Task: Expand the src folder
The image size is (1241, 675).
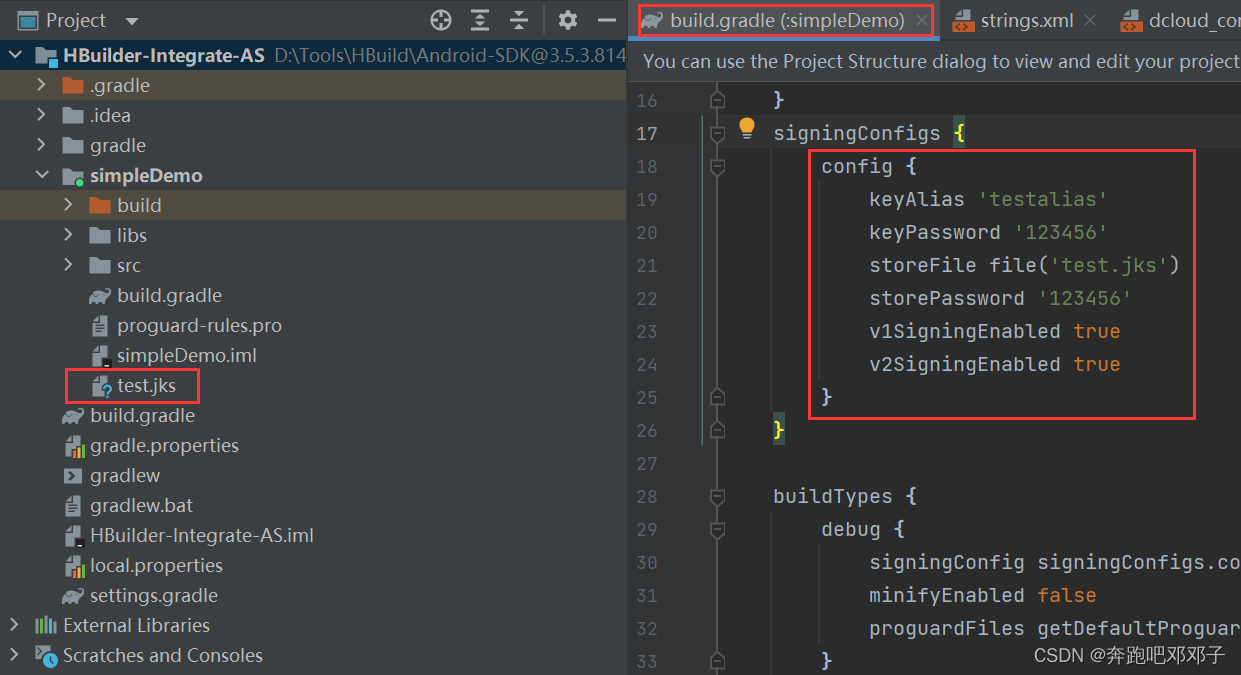Action: point(68,265)
